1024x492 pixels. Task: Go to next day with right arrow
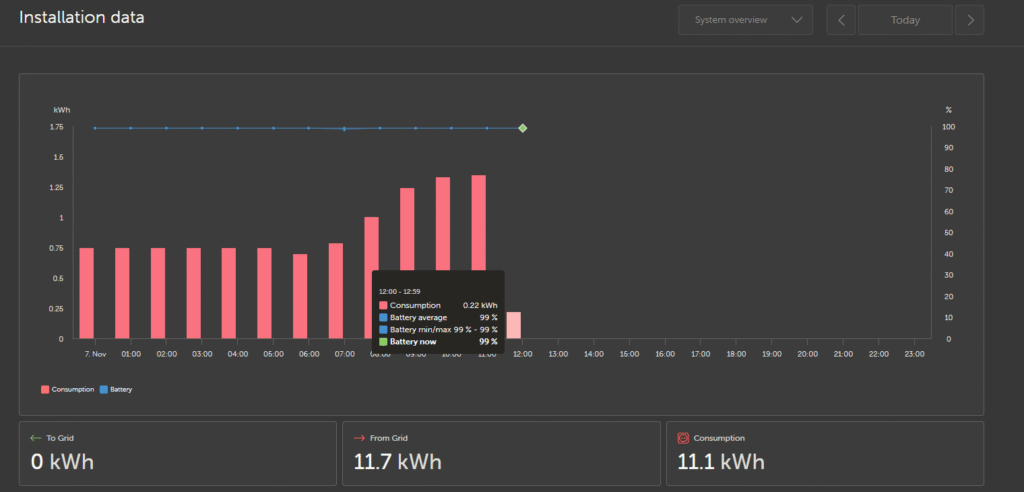click(969, 20)
